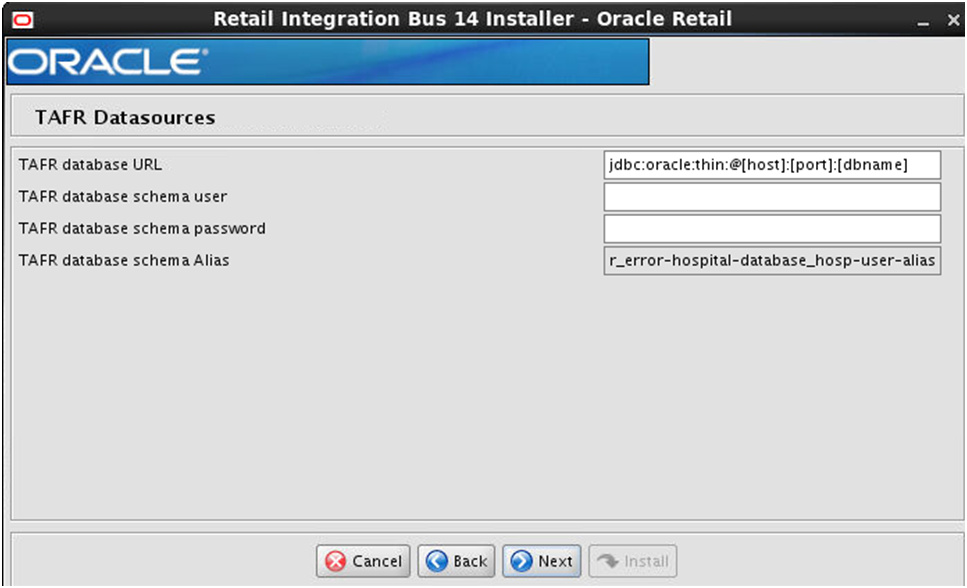Image resolution: width=967 pixels, height=588 pixels.
Task: Click the TAFR database schema user field
Action: [772, 197]
